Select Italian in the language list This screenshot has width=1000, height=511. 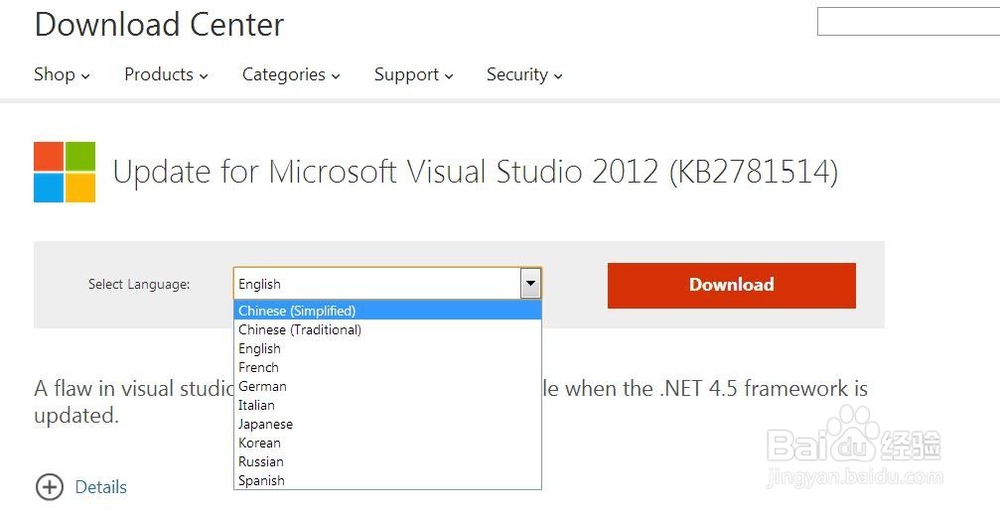[388, 405]
